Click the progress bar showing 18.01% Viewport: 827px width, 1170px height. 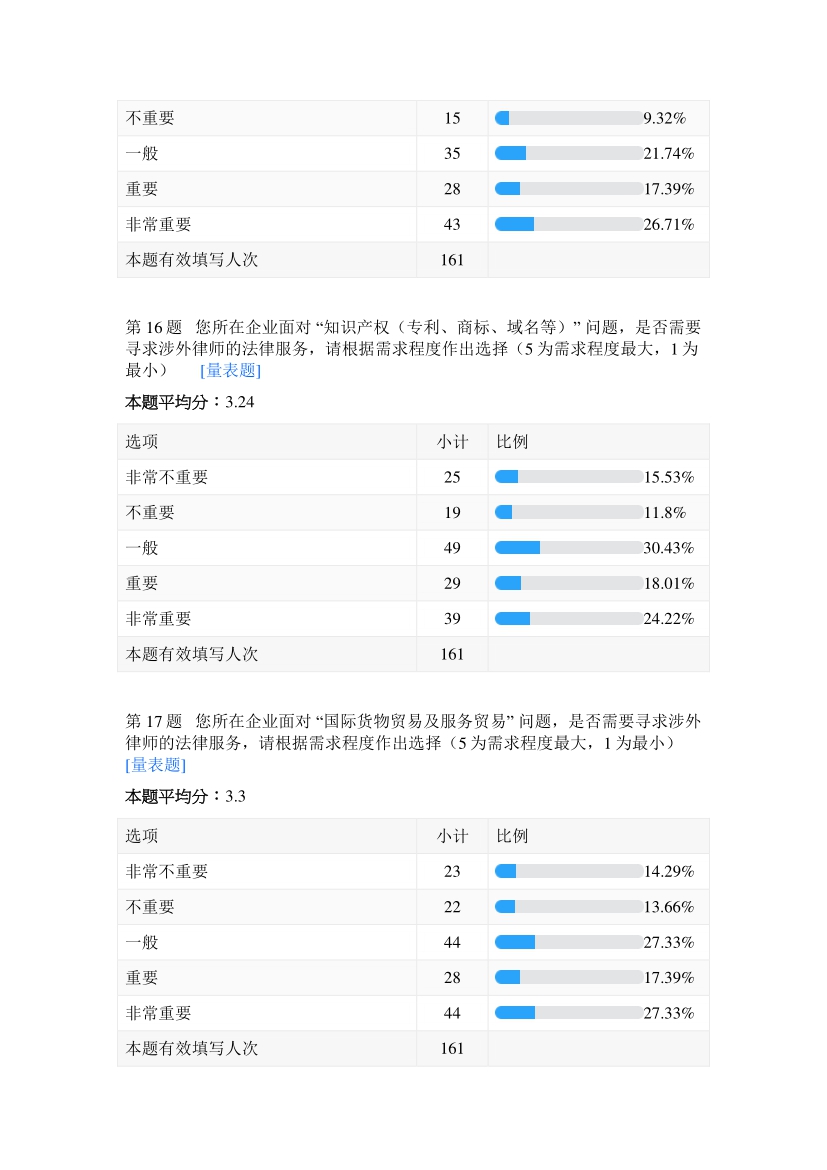point(568,583)
